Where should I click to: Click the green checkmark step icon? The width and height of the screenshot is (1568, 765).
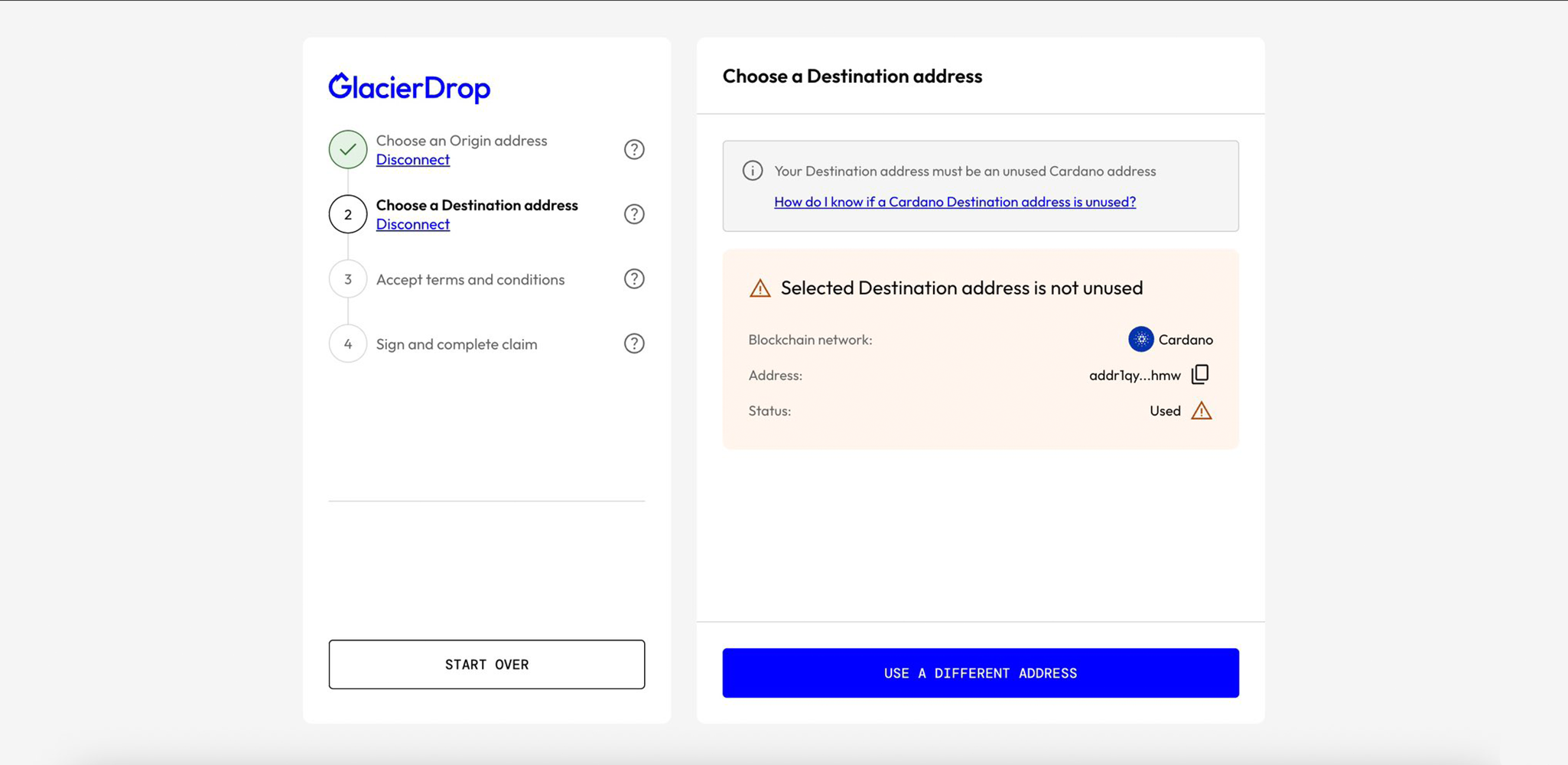(x=348, y=149)
